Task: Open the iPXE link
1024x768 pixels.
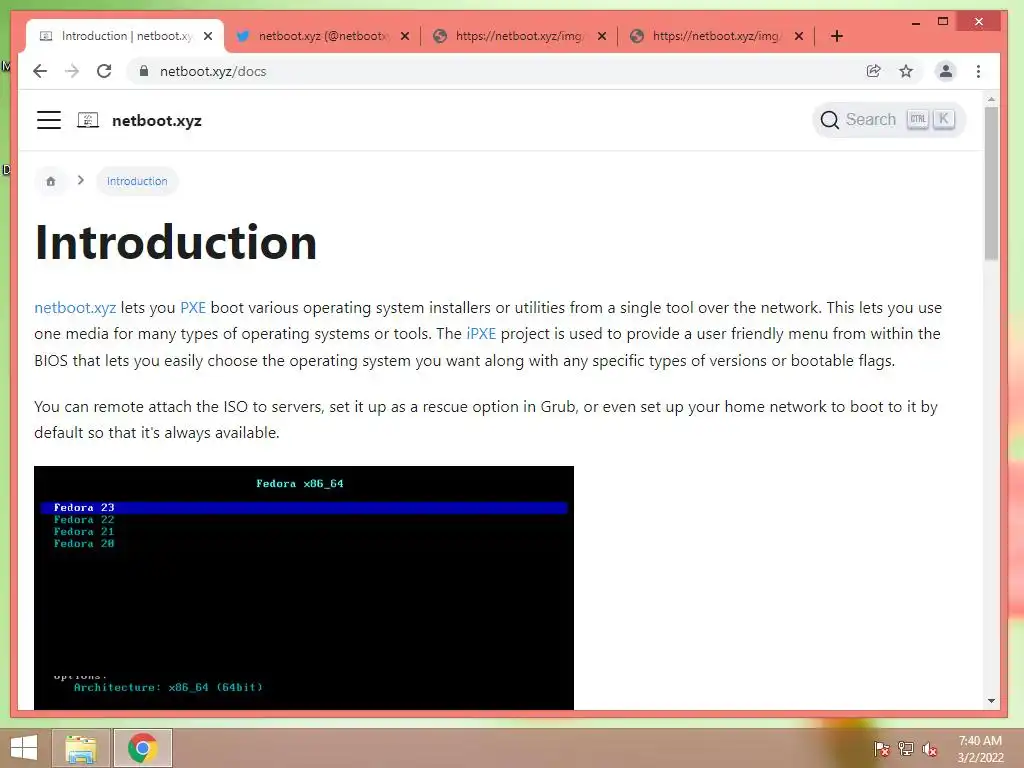Action: tap(481, 334)
